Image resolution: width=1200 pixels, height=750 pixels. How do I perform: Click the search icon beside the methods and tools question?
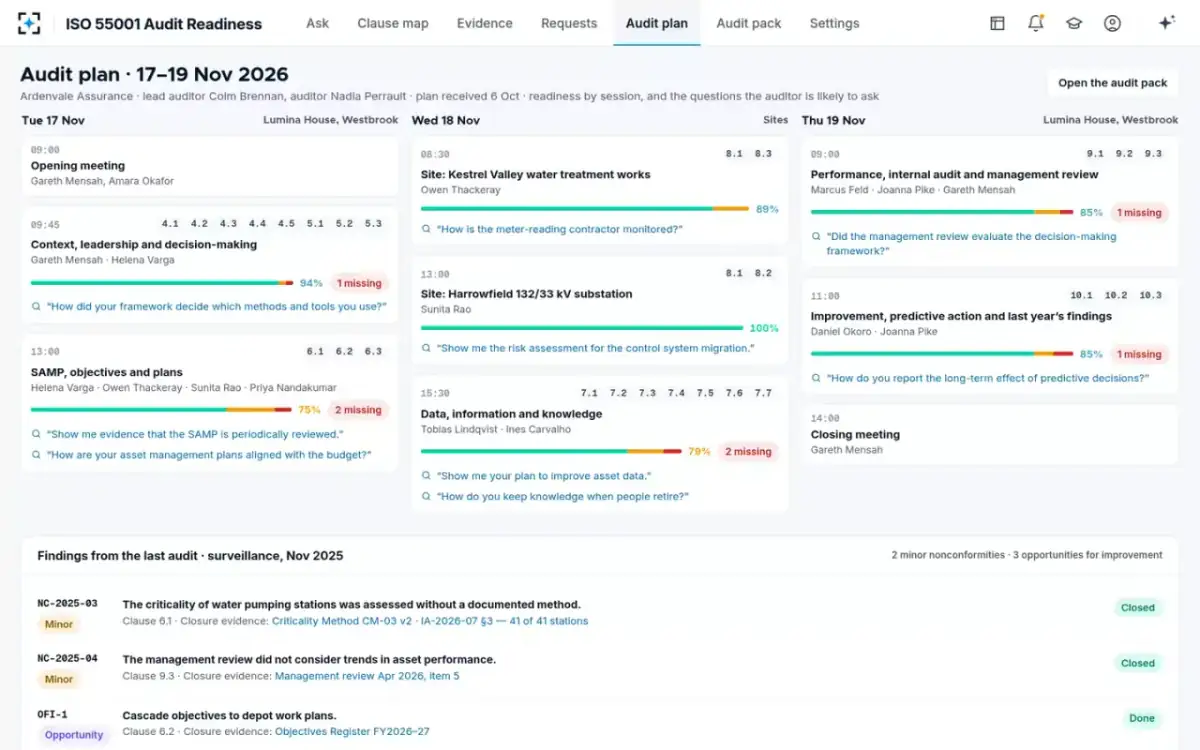click(37, 307)
